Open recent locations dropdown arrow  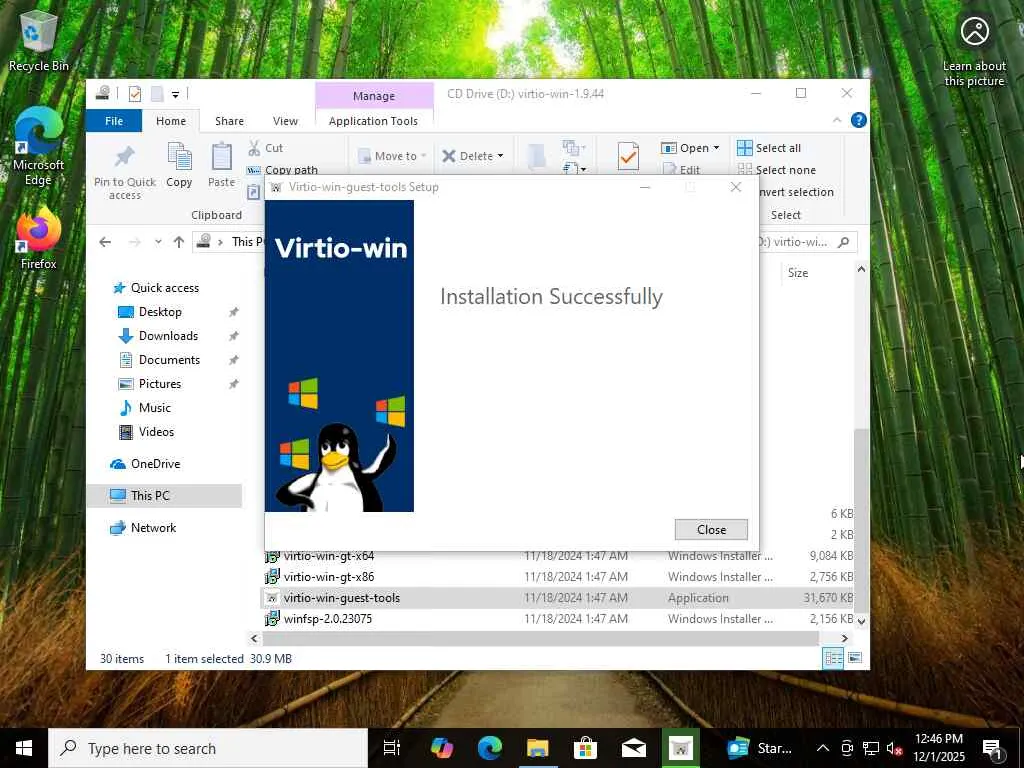click(x=158, y=242)
